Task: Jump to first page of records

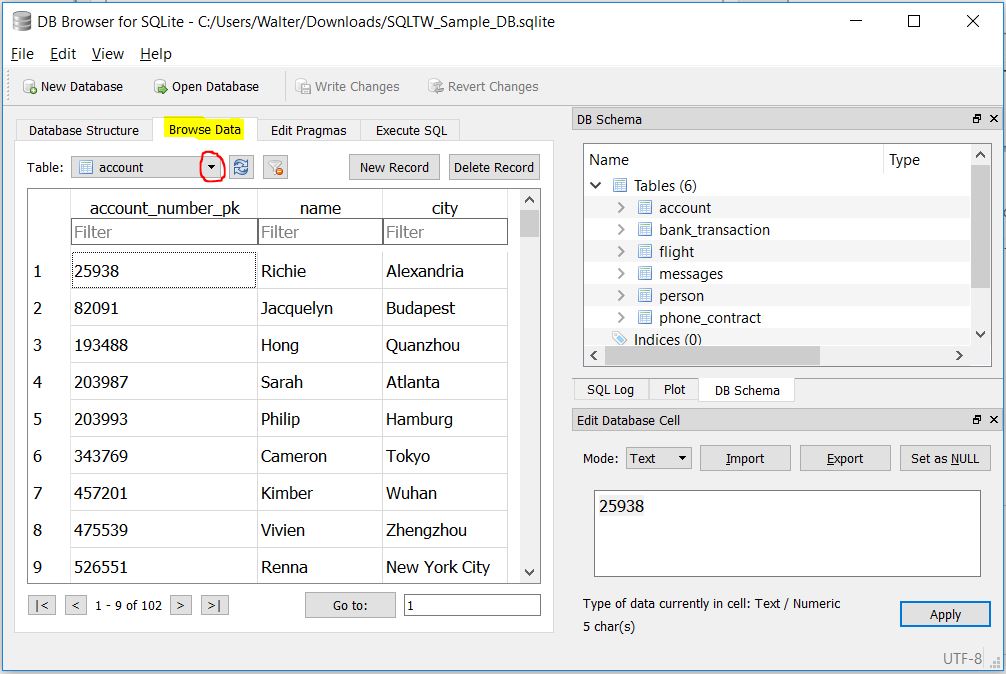Action: coord(42,605)
